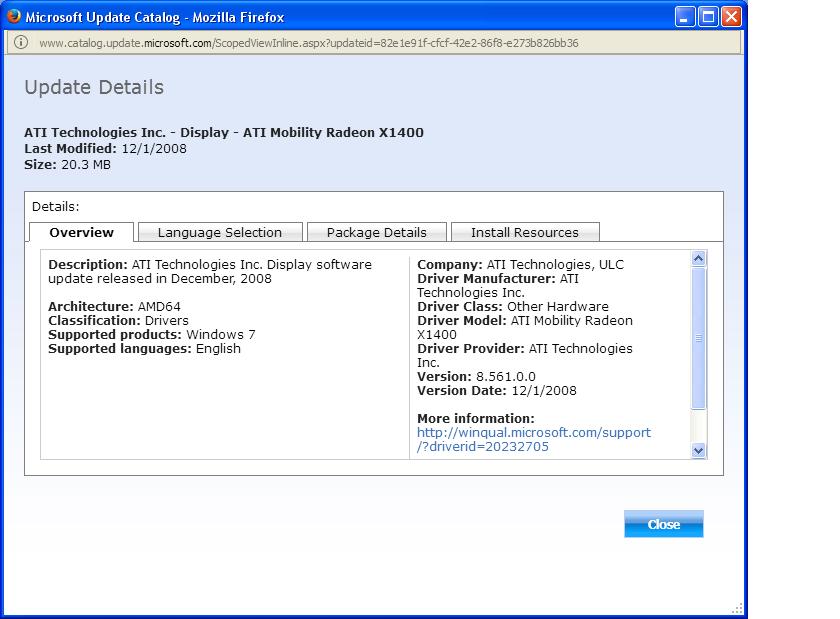Click the Update Details heading
The width and height of the screenshot is (840, 619).
(x=94, y=87)
